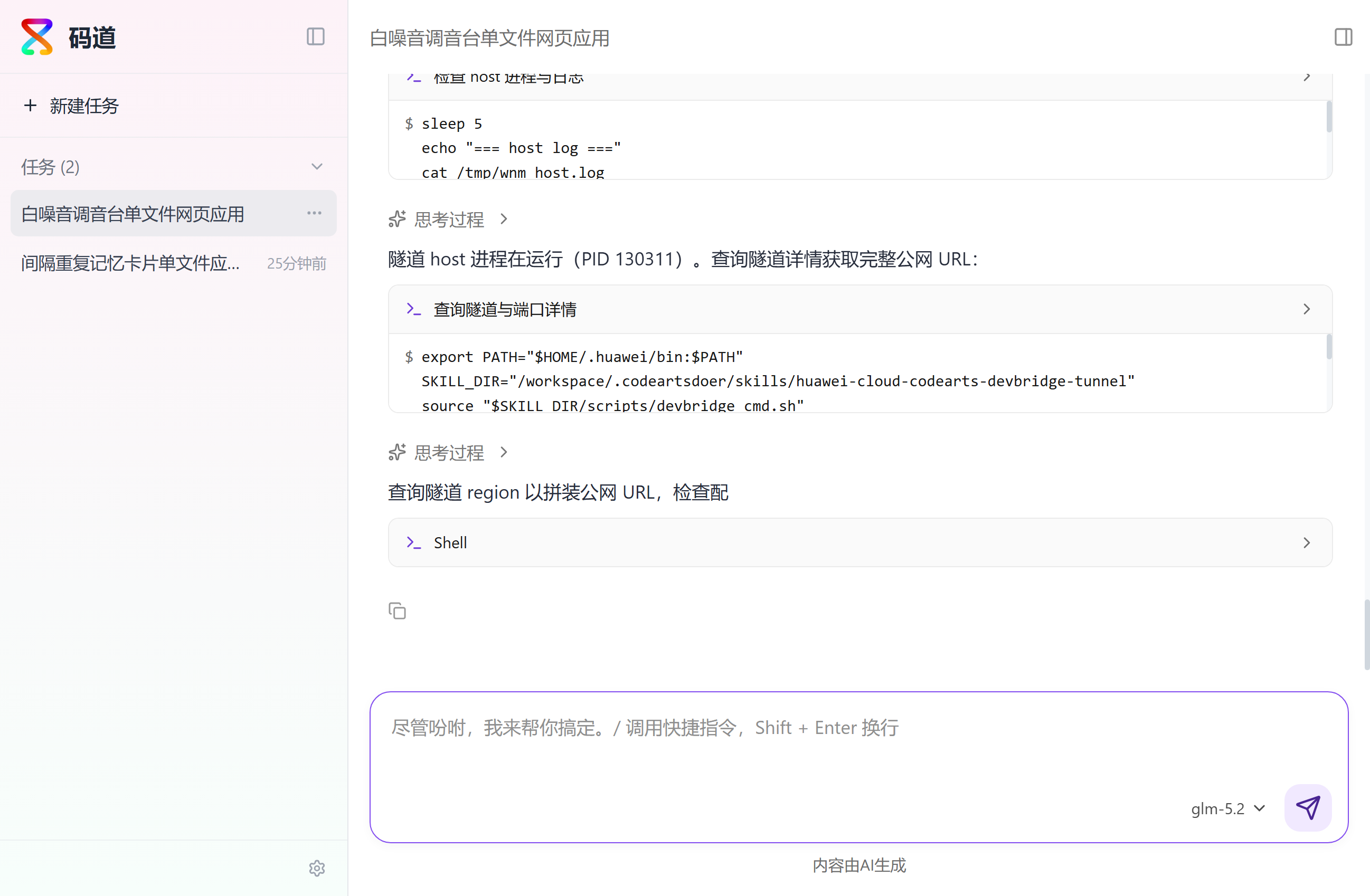Image resolution: width=1370 pixels, height=896 pixels.
Task: Click the main chat scrollbar thumb
Action: click(x=1366, y=634)
